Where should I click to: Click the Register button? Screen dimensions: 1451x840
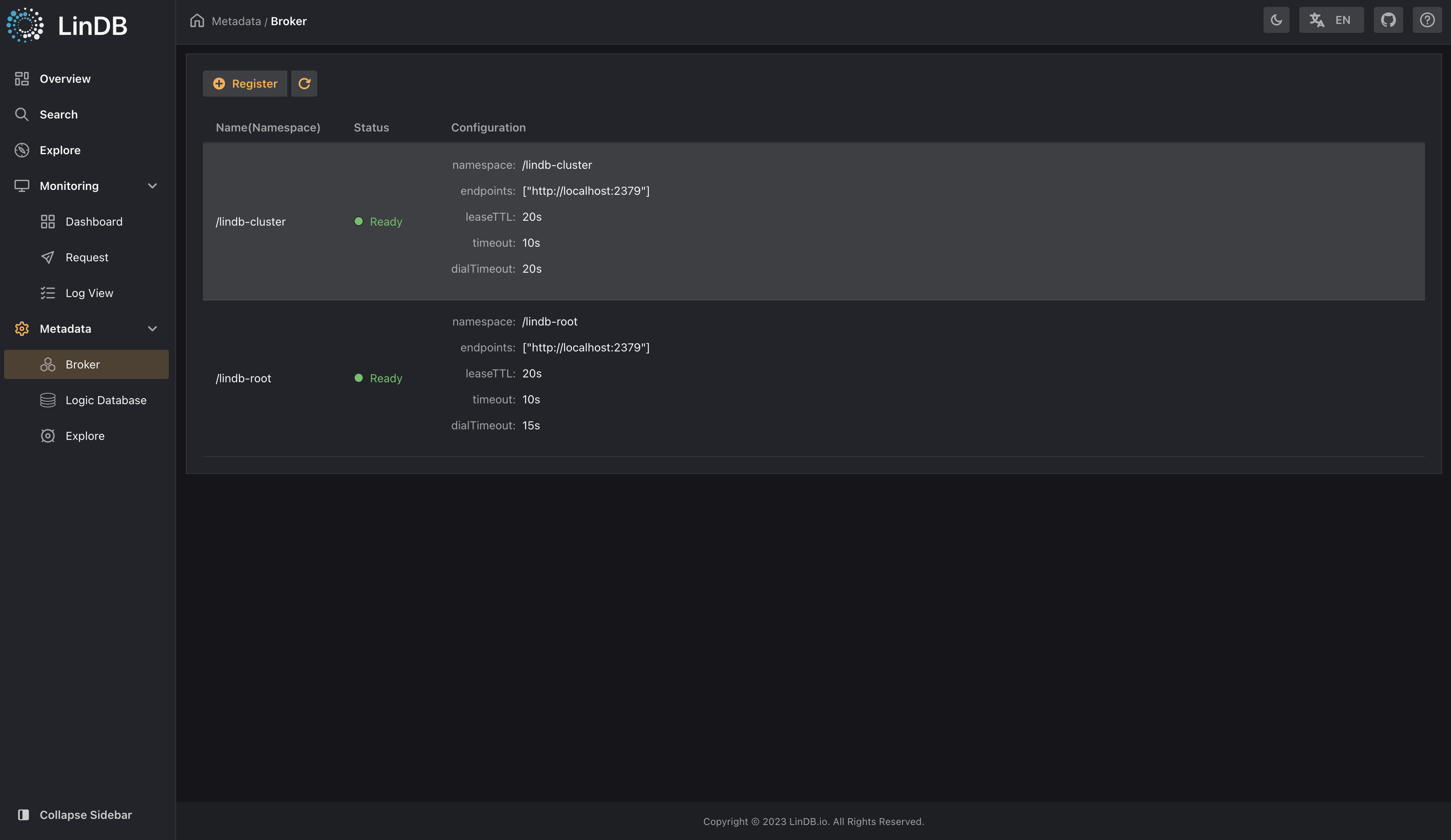click(x=245, y=84)
